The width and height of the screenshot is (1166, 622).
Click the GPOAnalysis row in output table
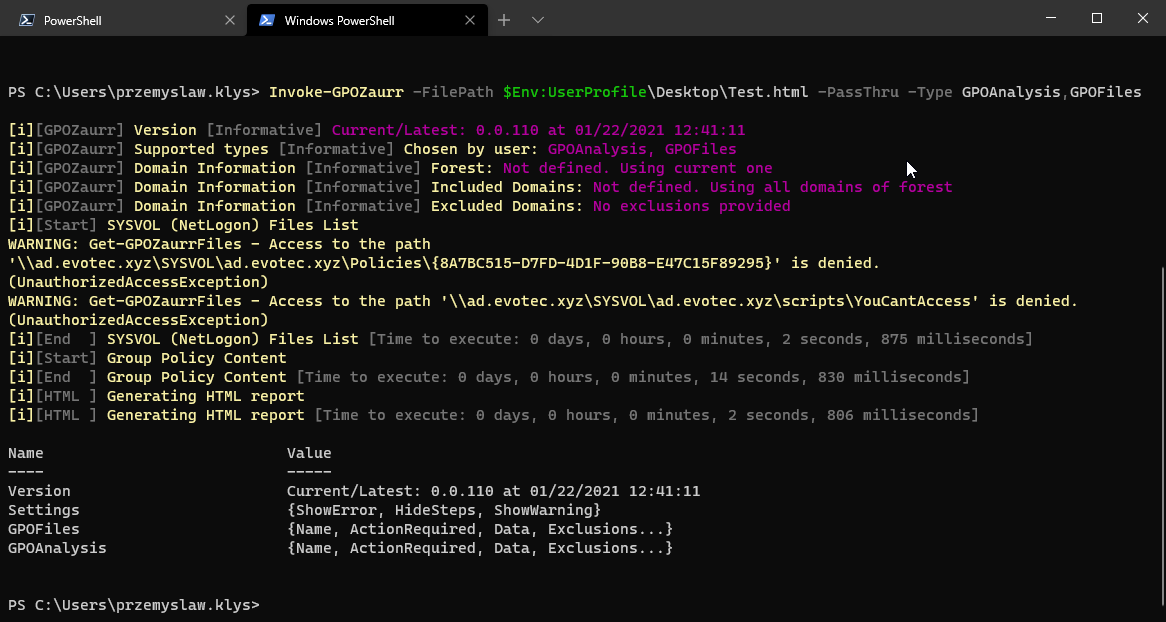(57, 548)
